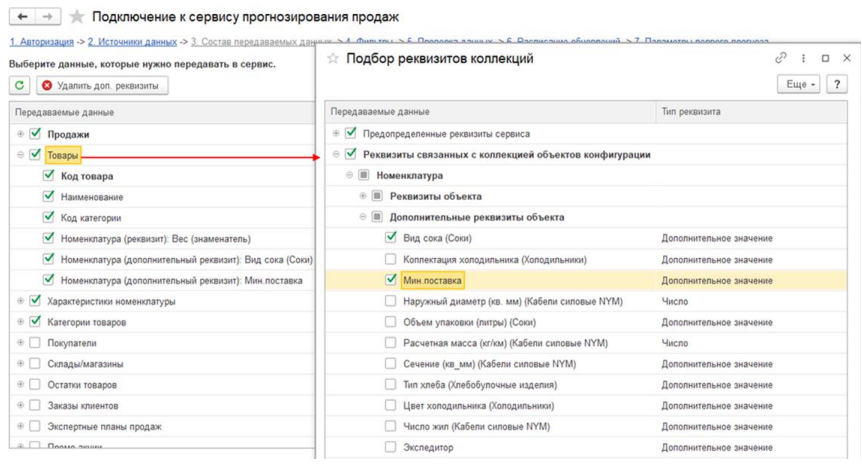This screenshot has height=469, width=862.
Task: Expand Реквизиты объекта node
Action: [363, 196]
